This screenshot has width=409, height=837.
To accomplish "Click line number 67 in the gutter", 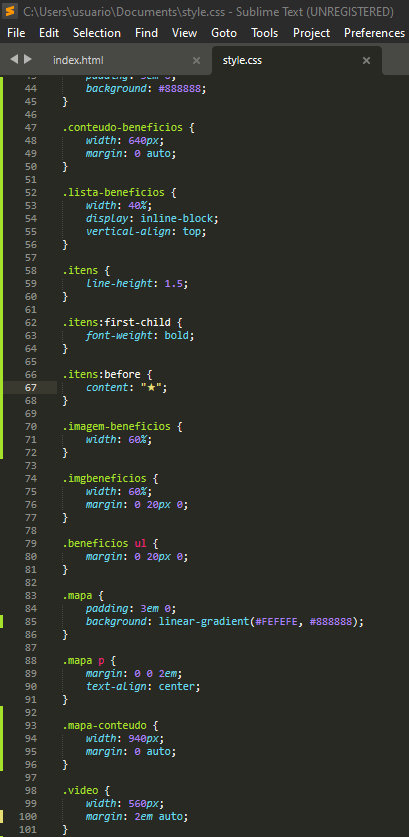I will (x=31, y=388).
